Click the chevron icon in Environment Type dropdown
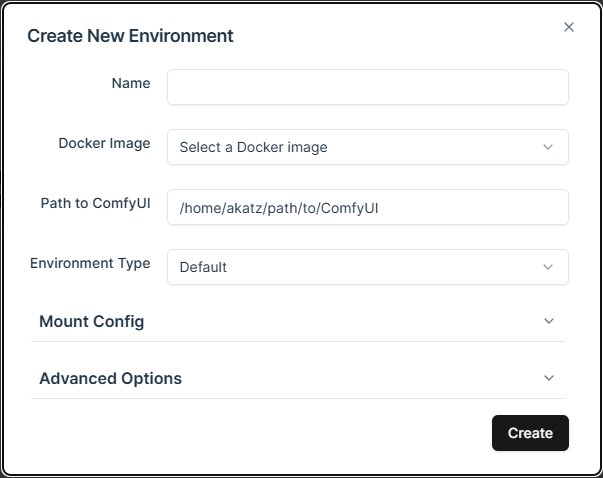Screen dimensions: 603x478 (x=548, y=267)
